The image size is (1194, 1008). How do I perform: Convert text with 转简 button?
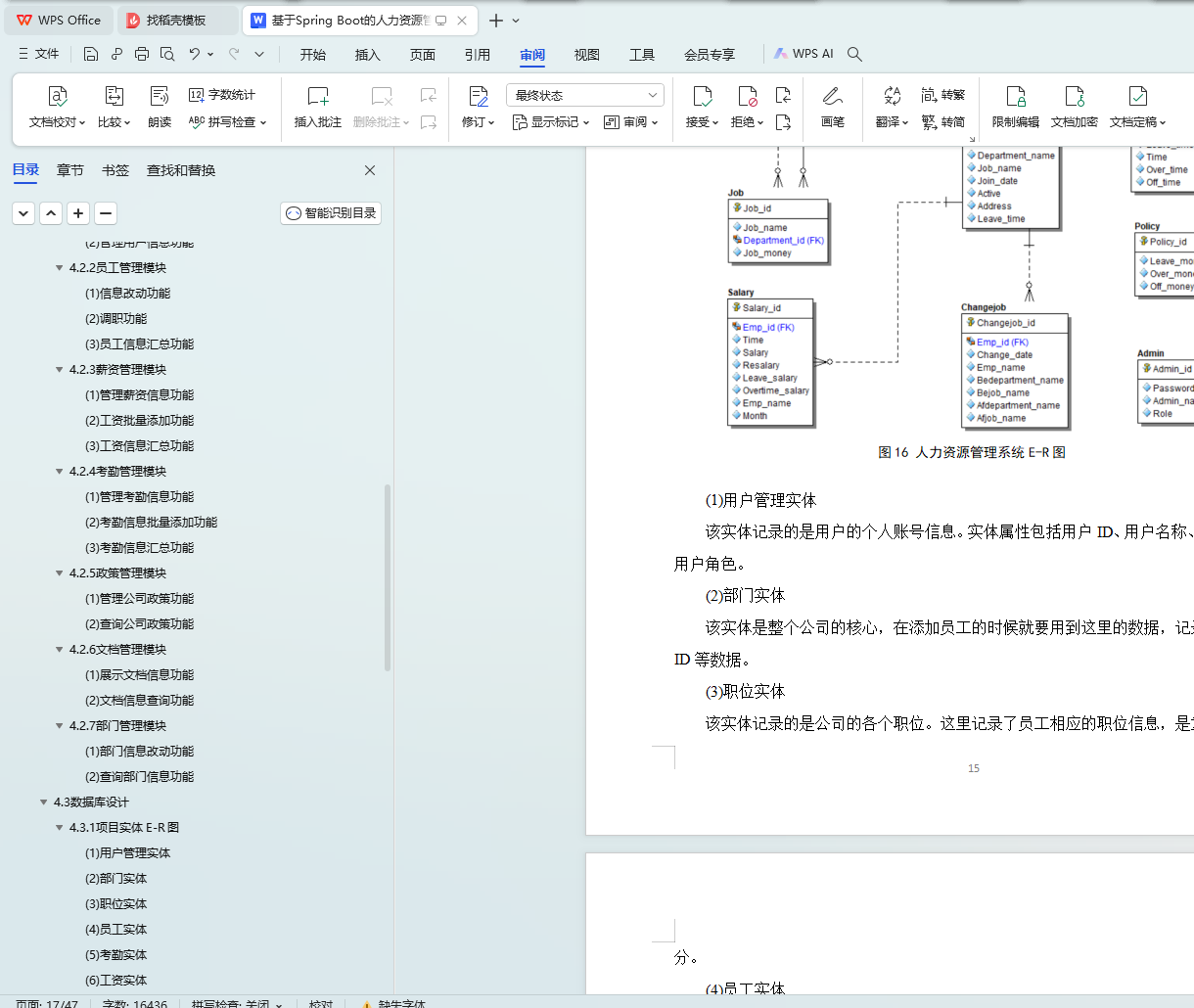click(x=942, y=122)
